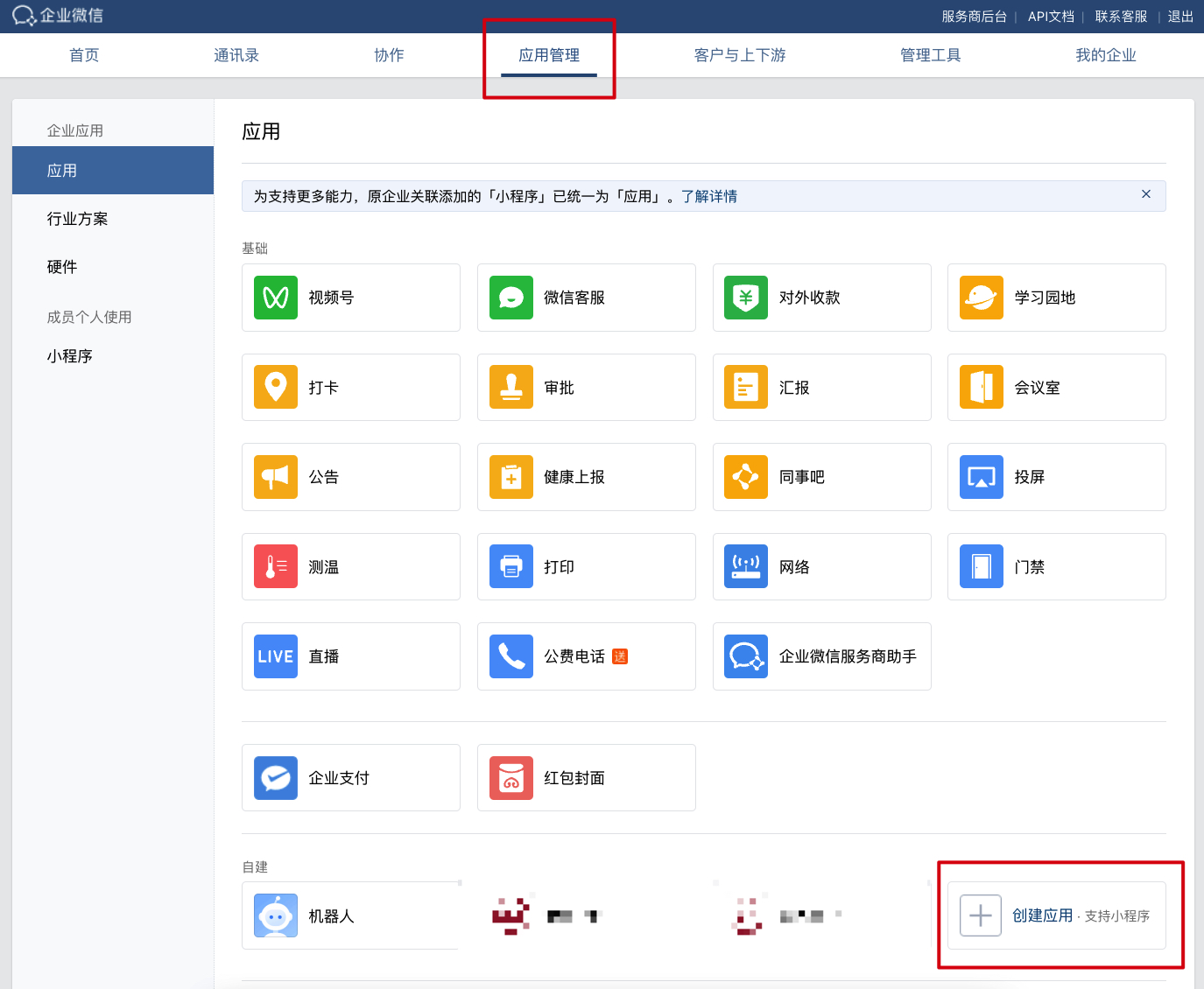Open the 网络 router icon

(x=746, y=566)
